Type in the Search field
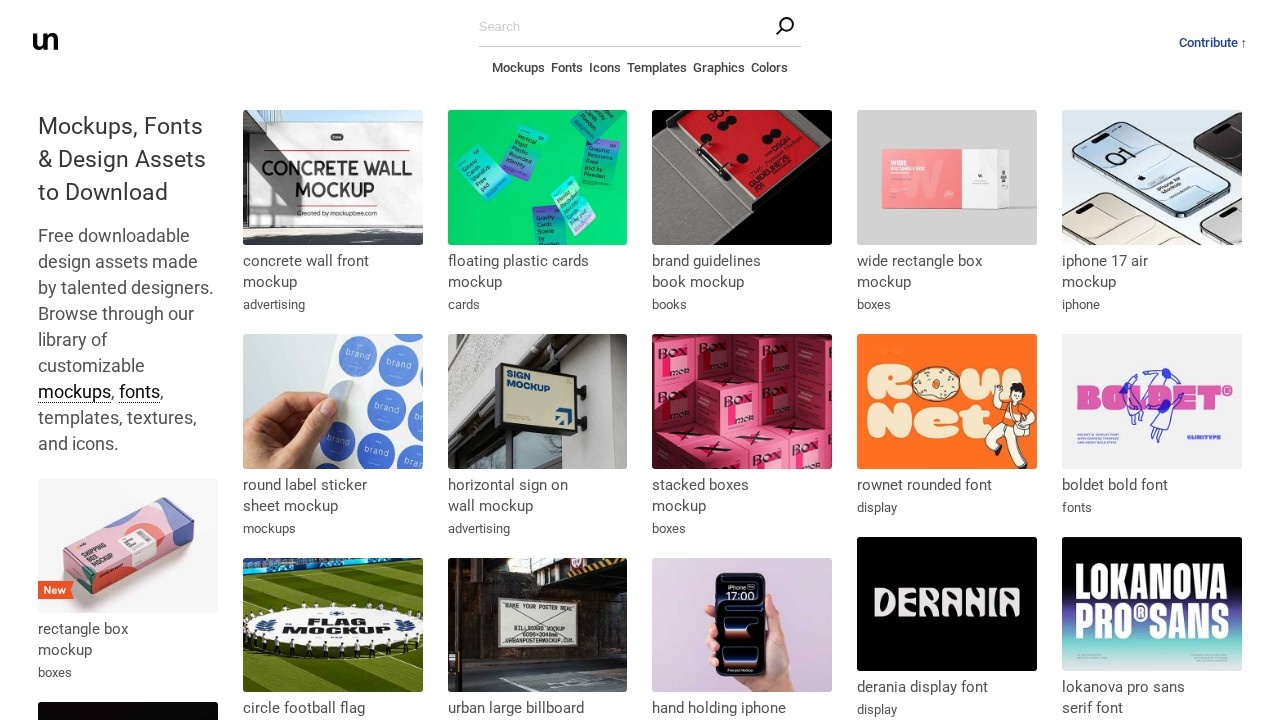The height and width of the screenshot is (720, 1280). (x=620, y=27)
